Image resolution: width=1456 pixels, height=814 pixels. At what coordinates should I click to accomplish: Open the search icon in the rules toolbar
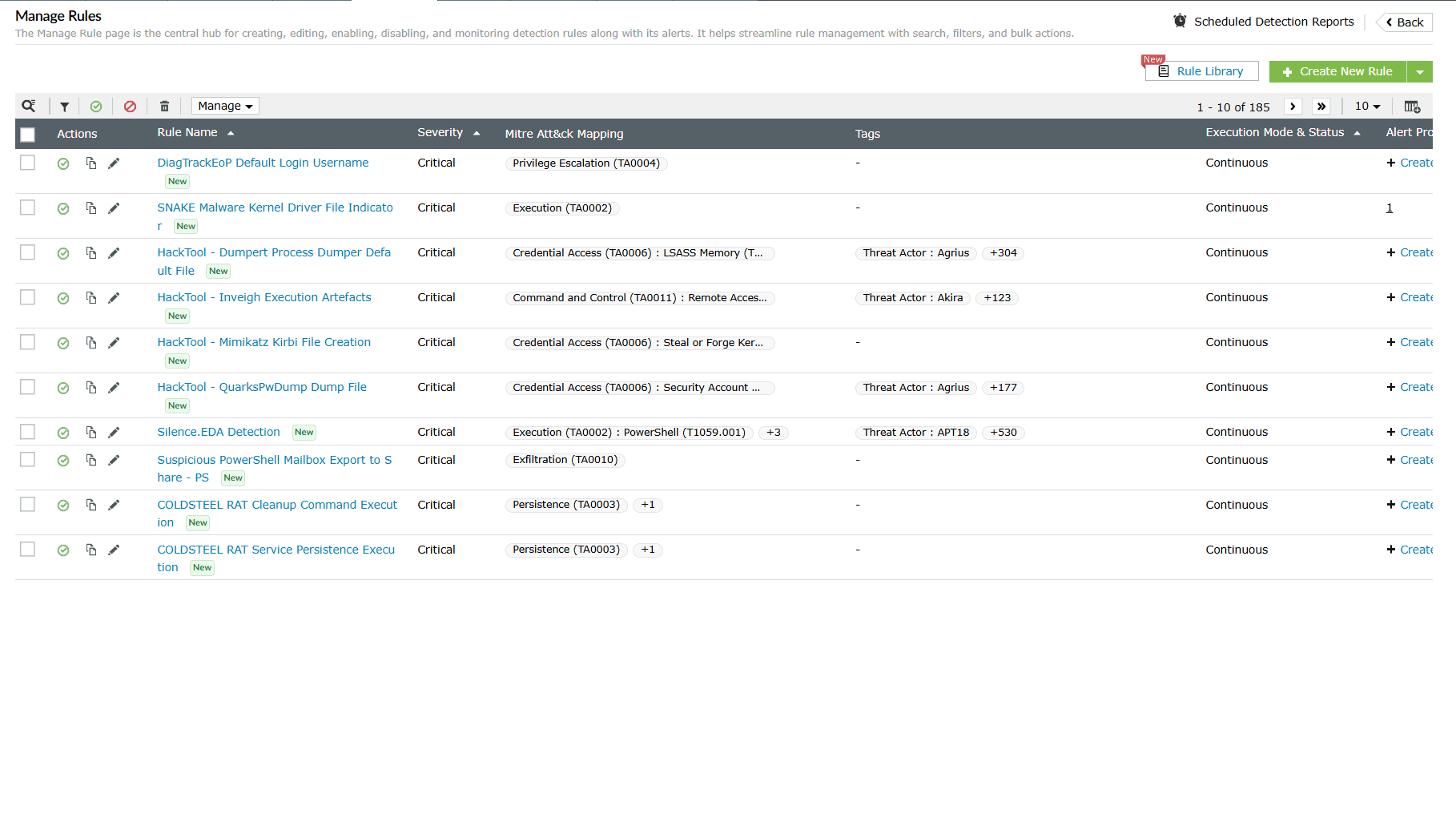click(x=30, y=106)
